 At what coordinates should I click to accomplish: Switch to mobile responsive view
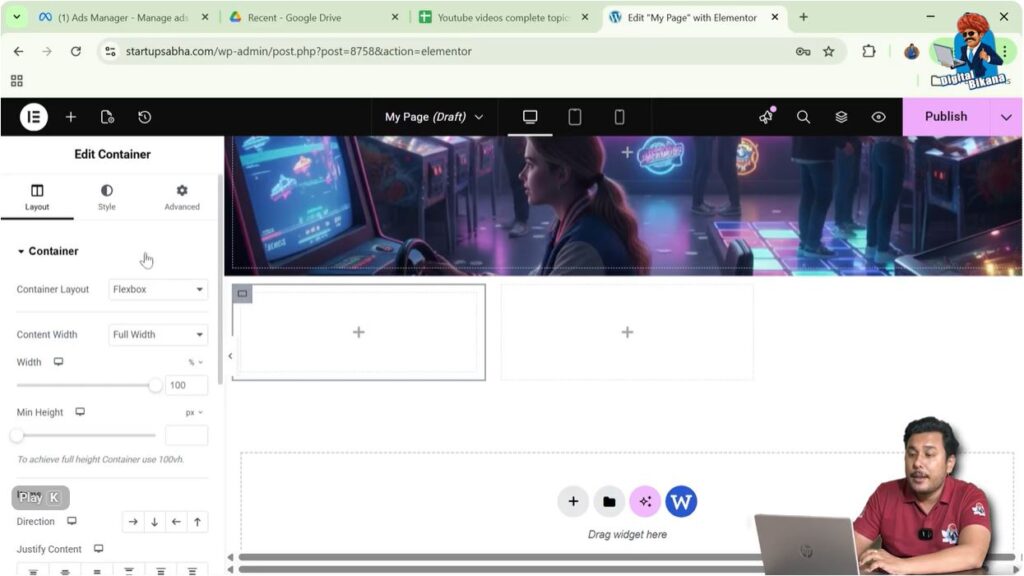[619, 117]
